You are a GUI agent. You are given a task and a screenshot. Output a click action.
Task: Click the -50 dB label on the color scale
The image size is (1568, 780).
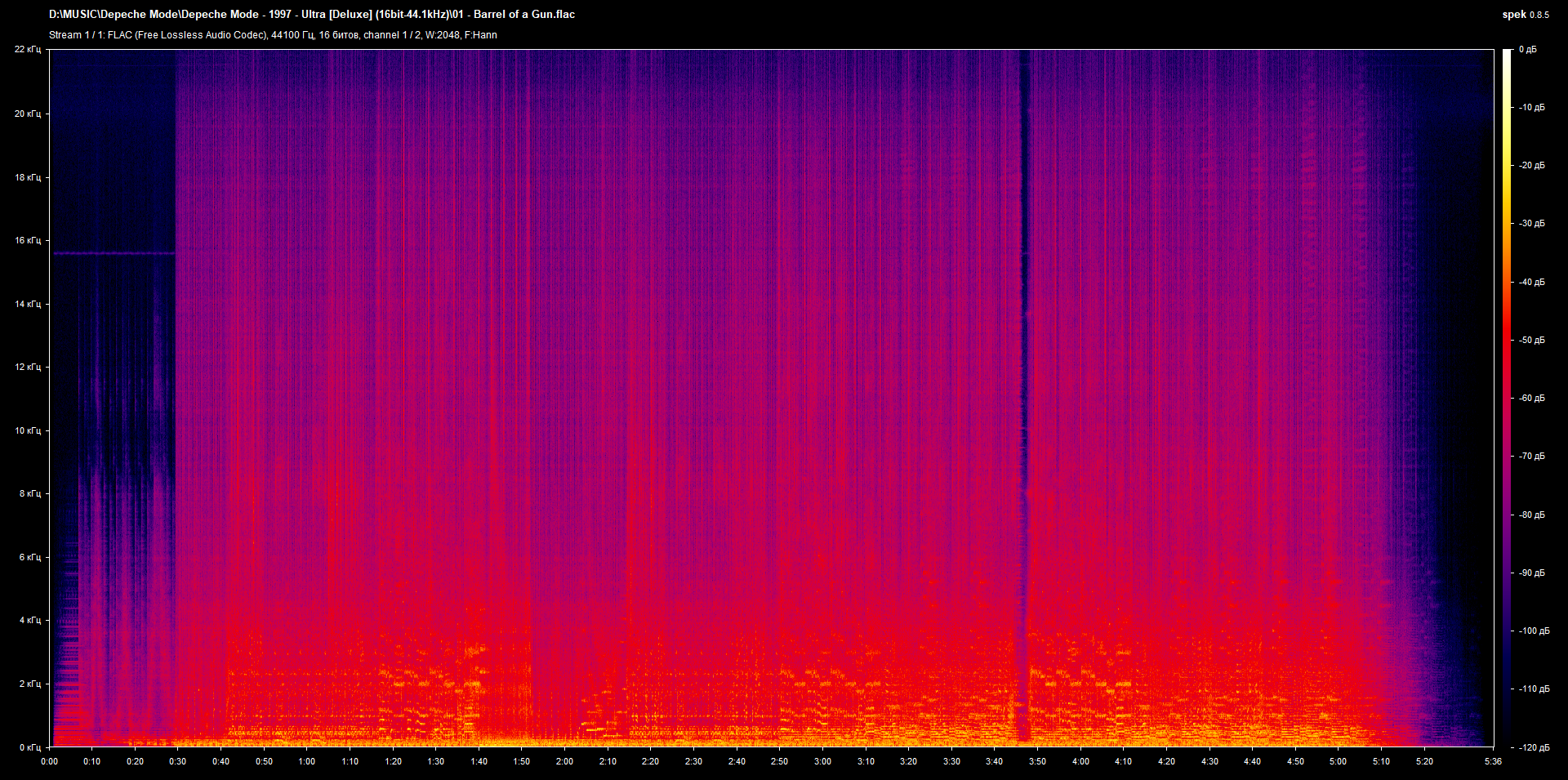coord(1531,341)
